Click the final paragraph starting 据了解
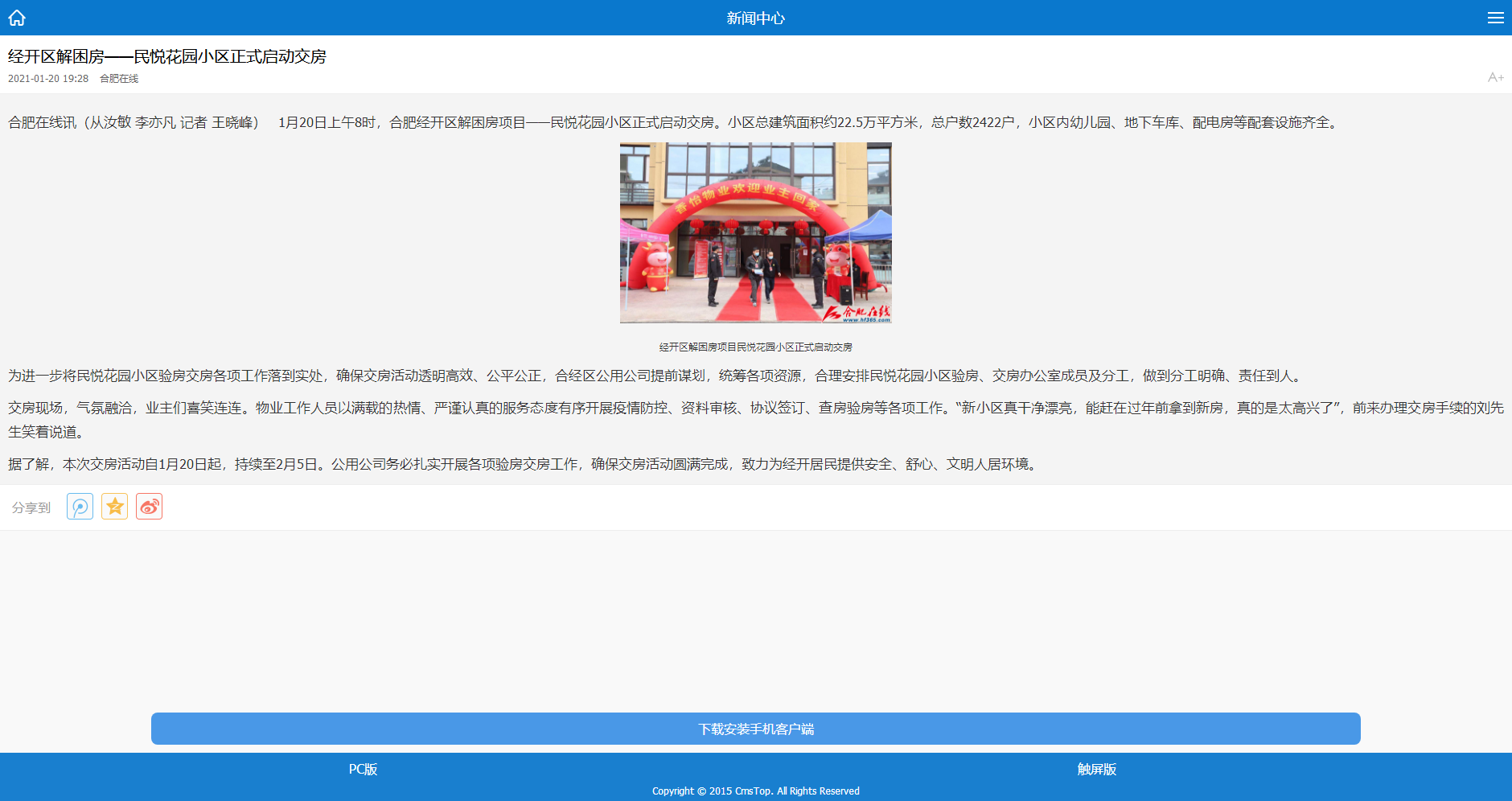Screen dimensions: 1512x801 523,464
